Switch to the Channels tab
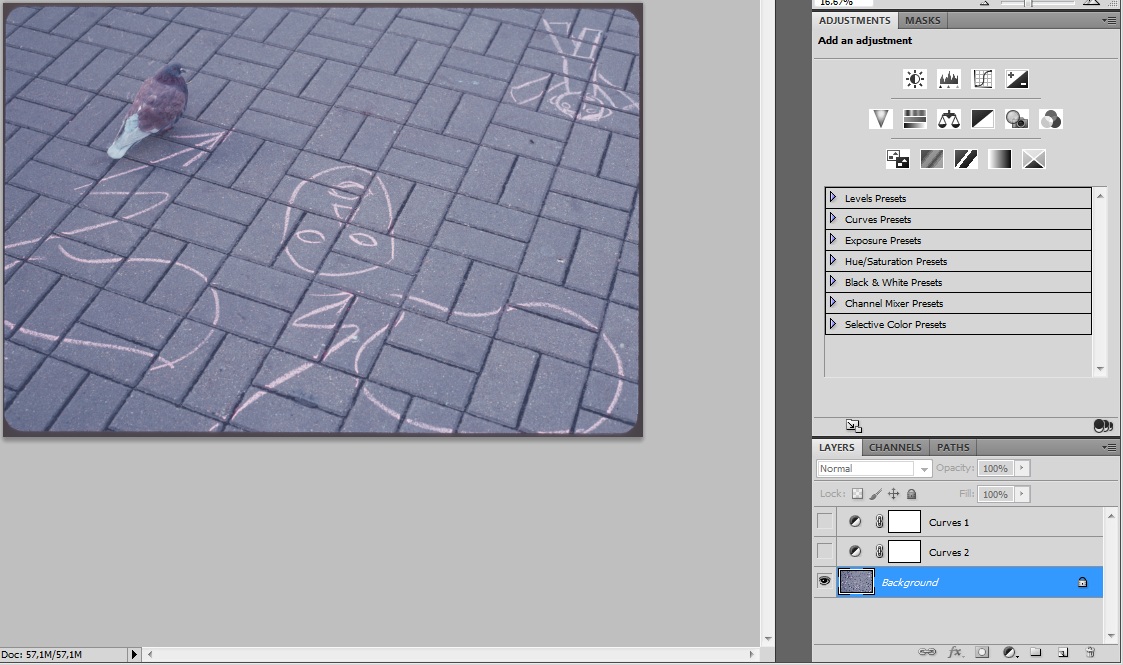Viewport: 1123px width, 665px height. pos(895,447)
